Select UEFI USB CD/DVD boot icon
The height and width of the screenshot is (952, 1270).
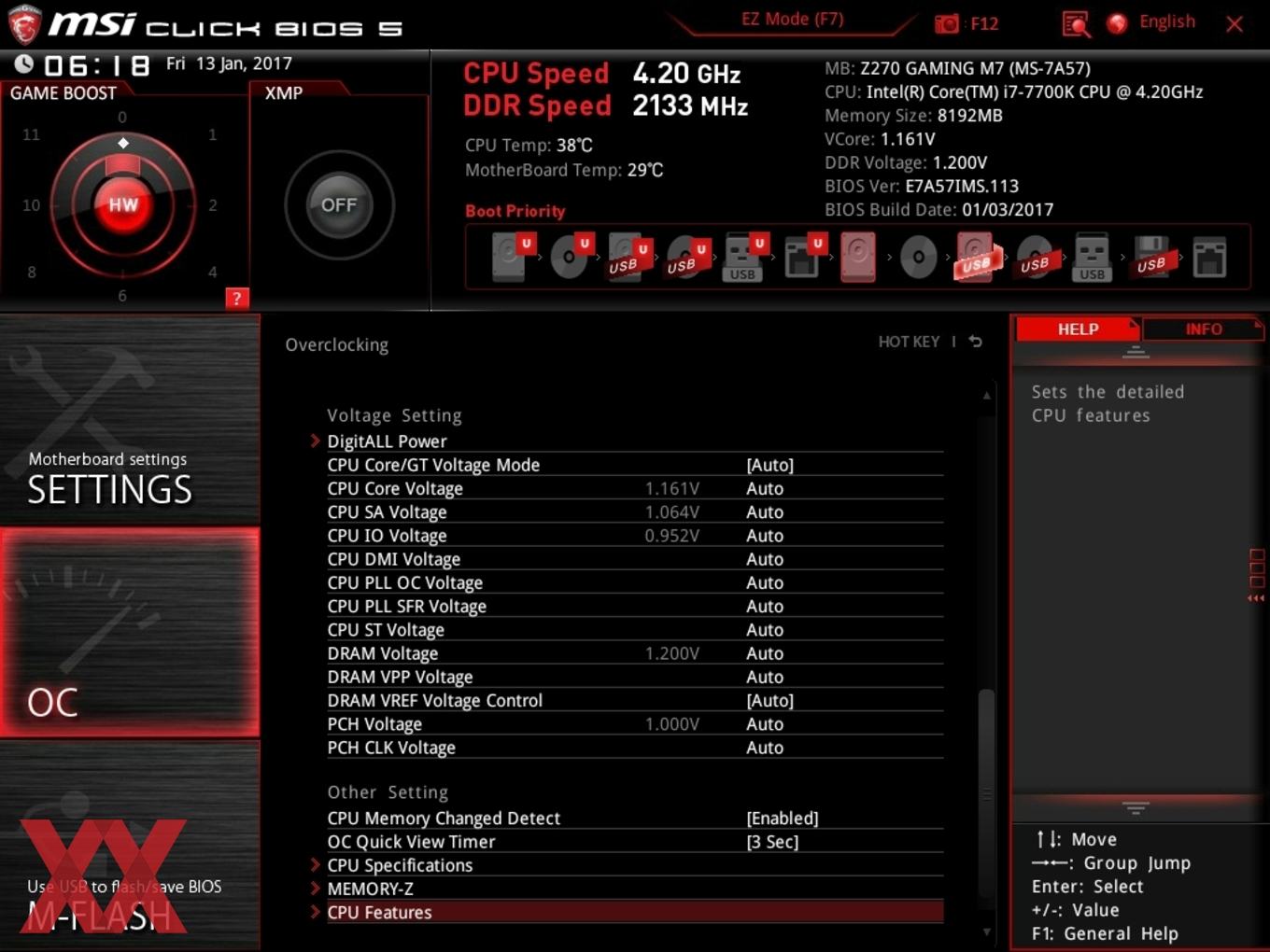[x=686, y=257]
